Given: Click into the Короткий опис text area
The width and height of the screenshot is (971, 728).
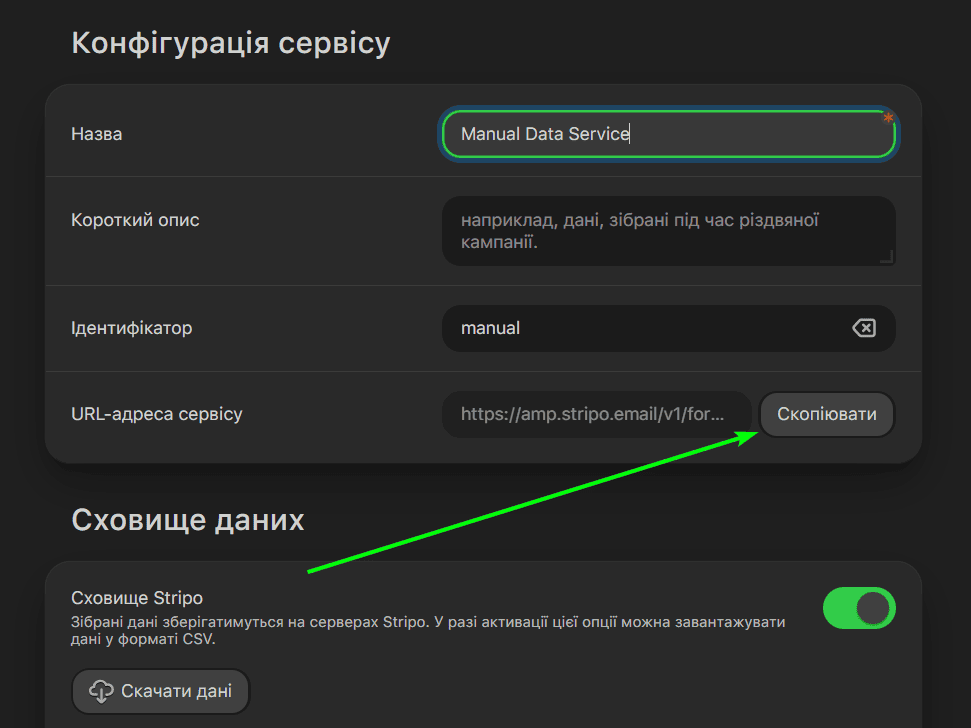Looking at the screenshot, I should [x=667, y=231].
